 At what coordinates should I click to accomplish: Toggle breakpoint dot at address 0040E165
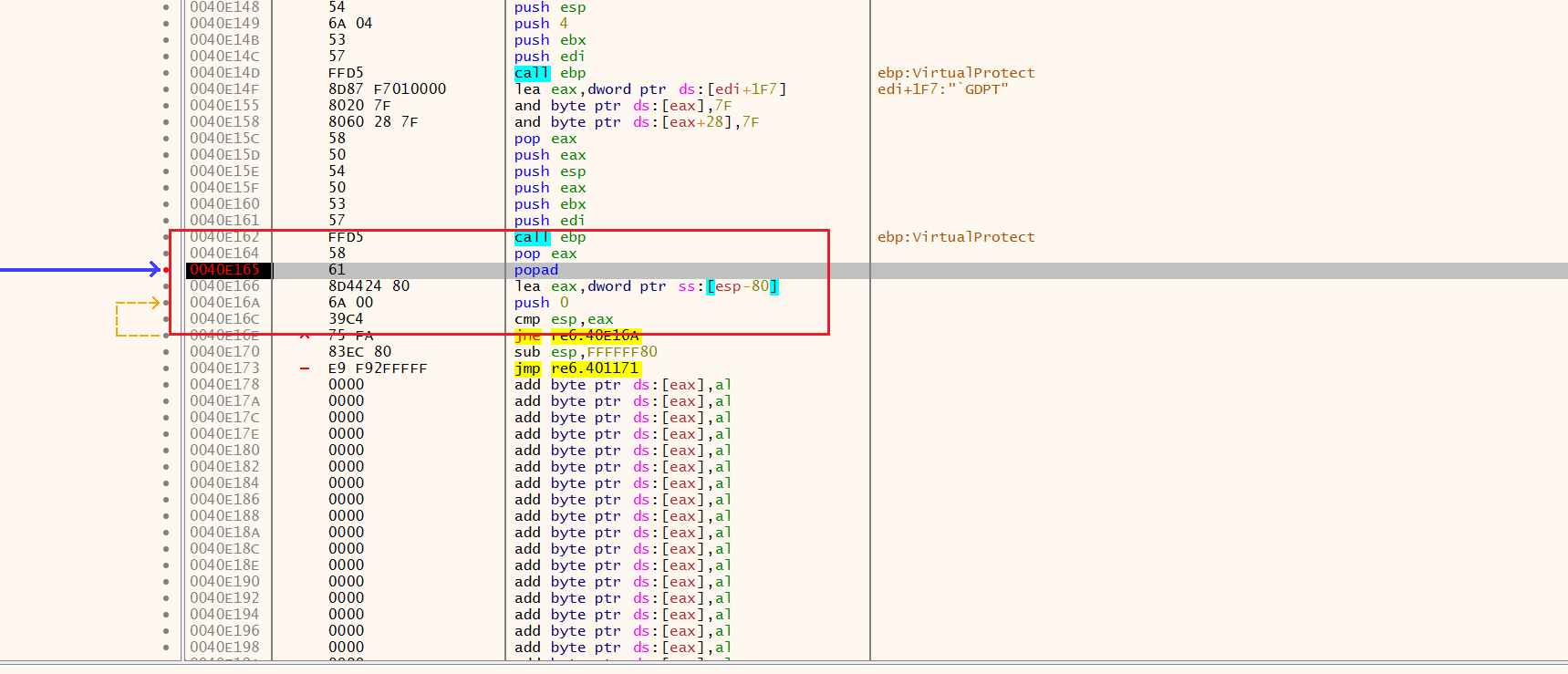tap(166, 270)
